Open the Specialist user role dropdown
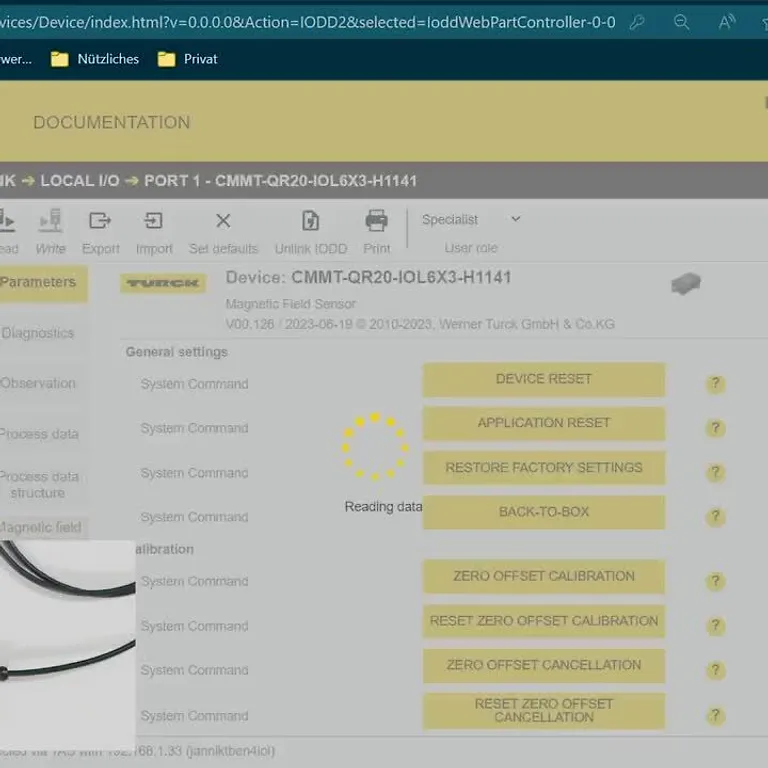The image size is (768, 768). point(471,219)
